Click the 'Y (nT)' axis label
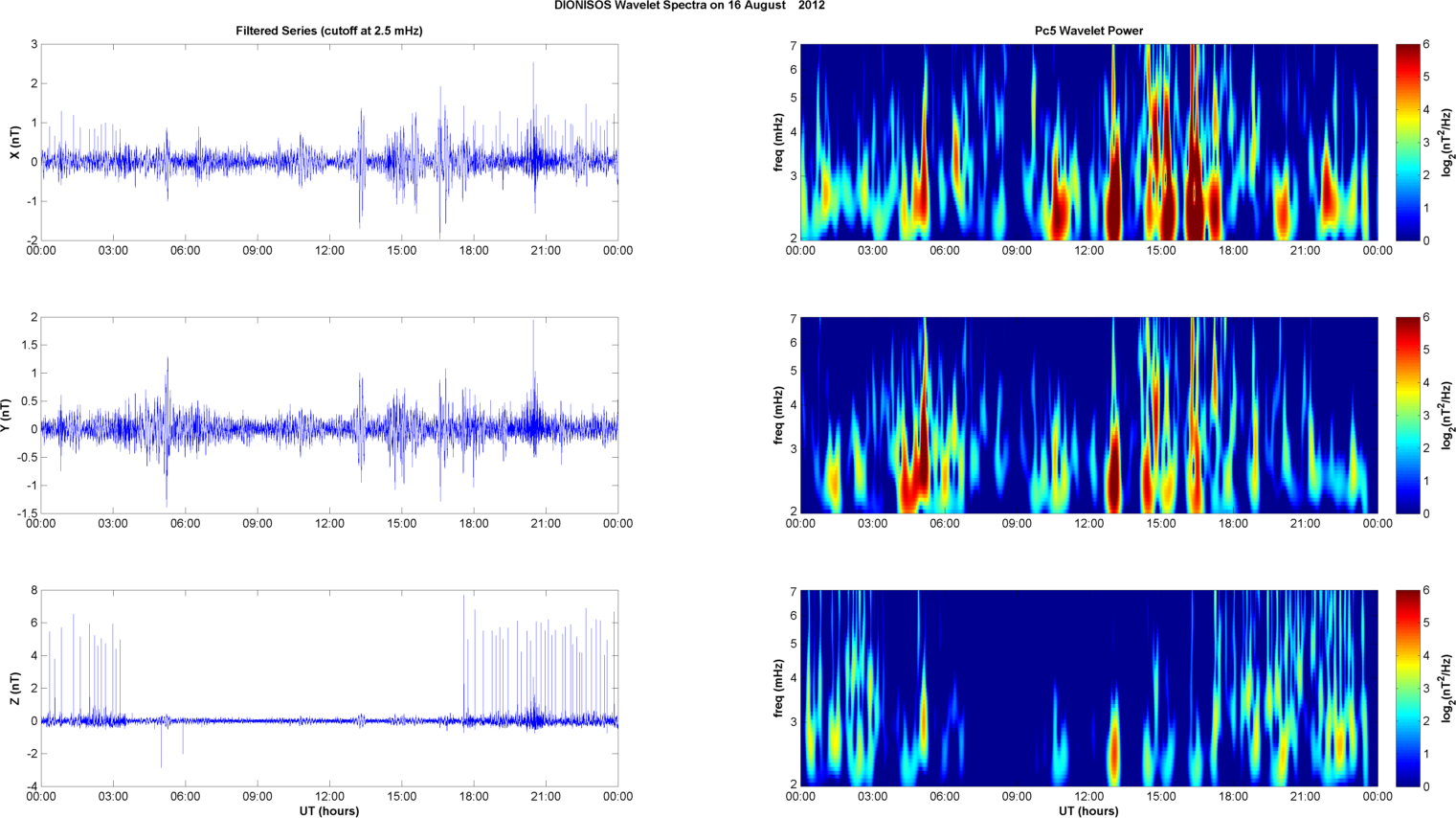1456x818 pixels. click(x=5, y=416)
